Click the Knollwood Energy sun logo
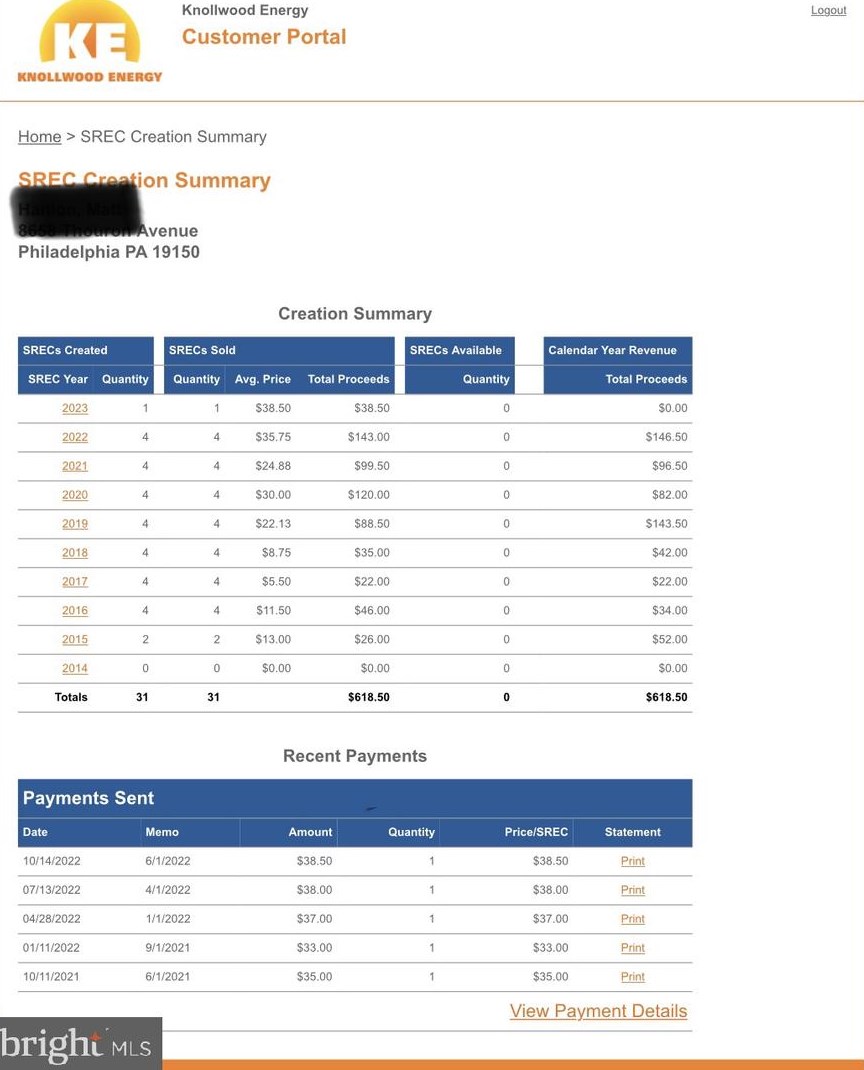The image size is (864, 1070). (x=89, y=42)
